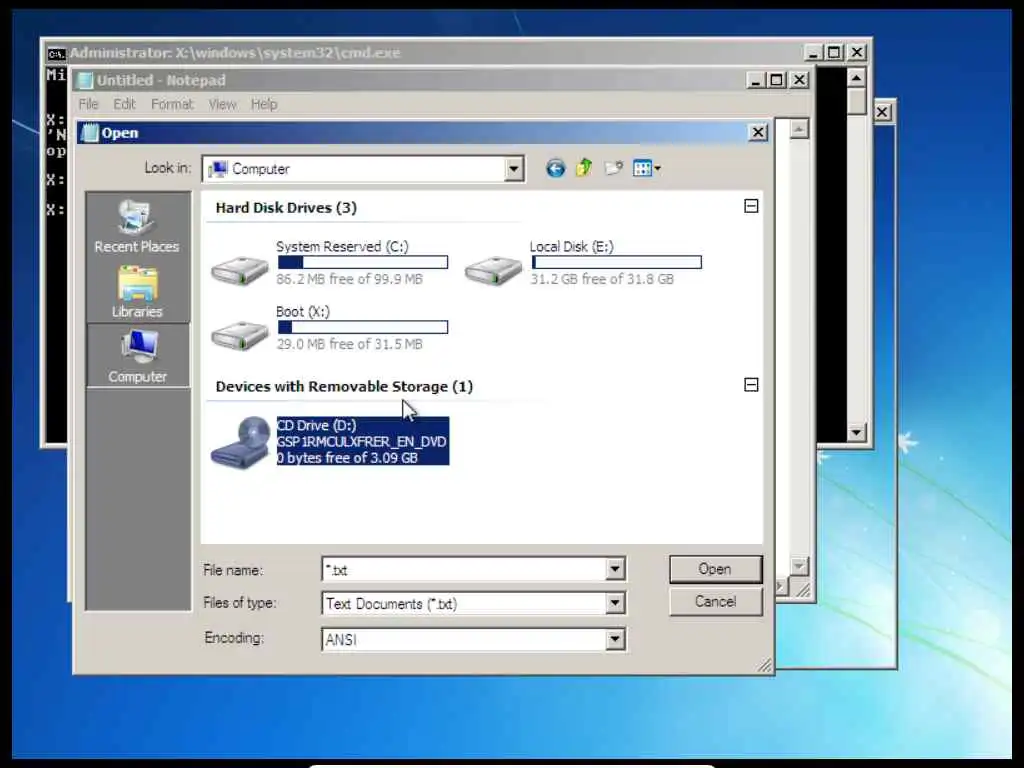The height and width of the screenshot is (768, 1024).
Task: Click Notepad vertical scrollbar down arrow
Action: pyautogui.click(x=799, y=566)
